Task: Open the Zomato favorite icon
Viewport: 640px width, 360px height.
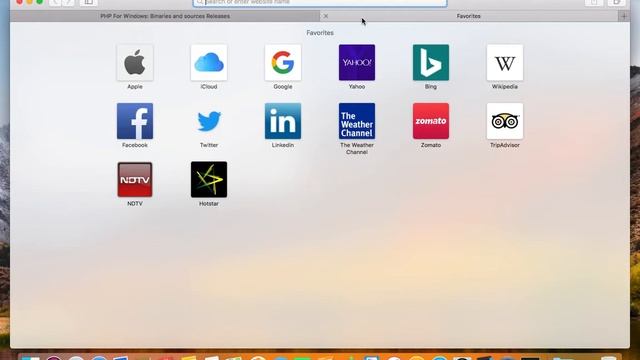Action: click(431, 121)
